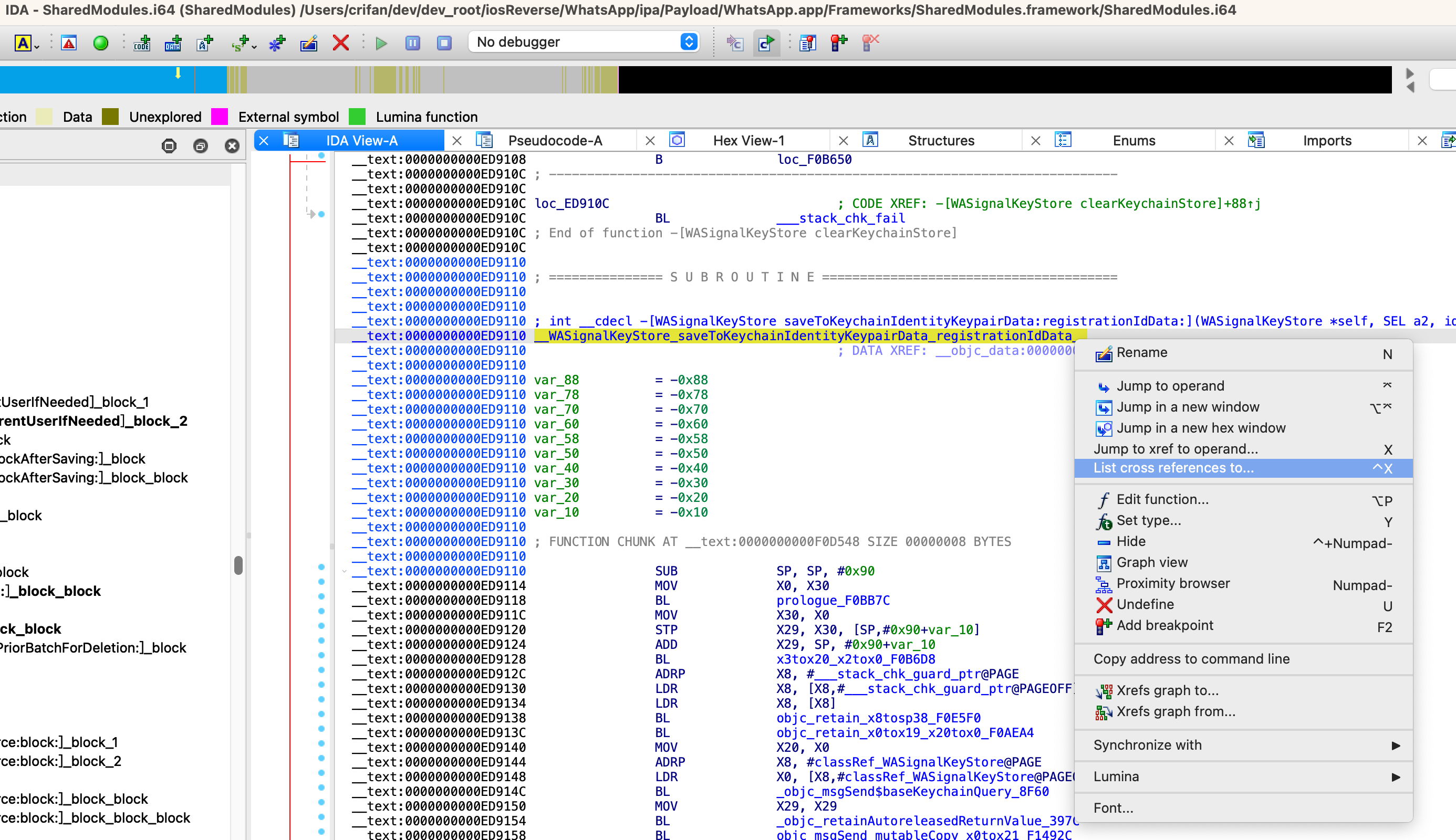Choose Add breakpoint menu entry

pyautogui.click(x=1244, y=626)
